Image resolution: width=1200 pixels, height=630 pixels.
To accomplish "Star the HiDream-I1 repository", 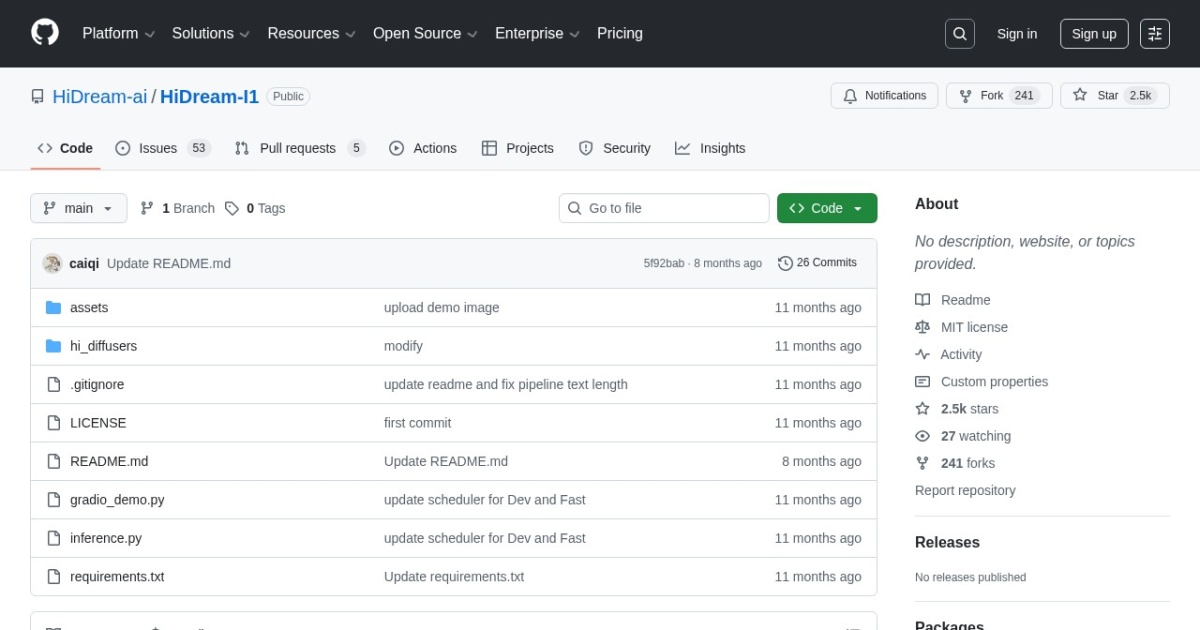I will point(1114,96).
